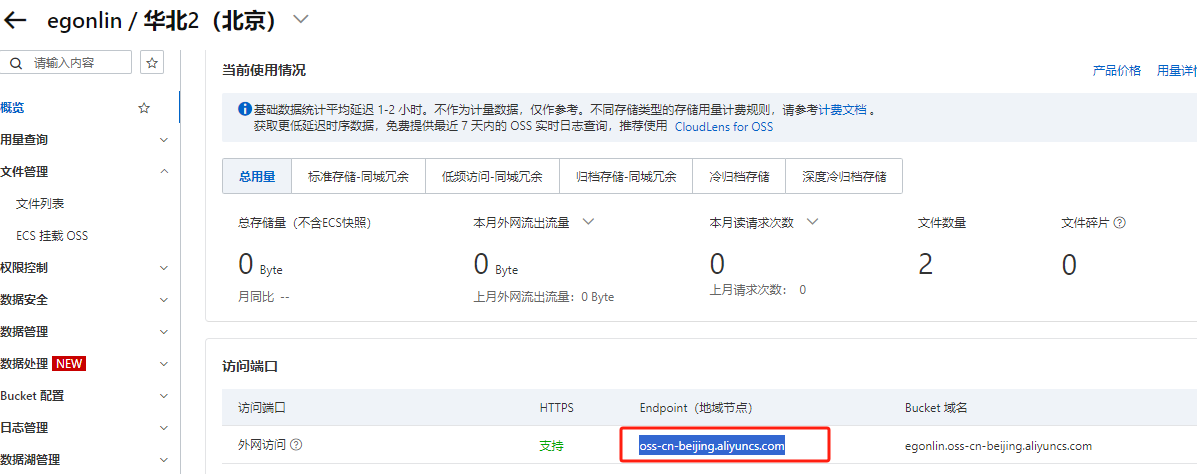Collapse the 文件管理 sidebar section
The height and width of the screenshot is (474, 1197).
(164, 172)
